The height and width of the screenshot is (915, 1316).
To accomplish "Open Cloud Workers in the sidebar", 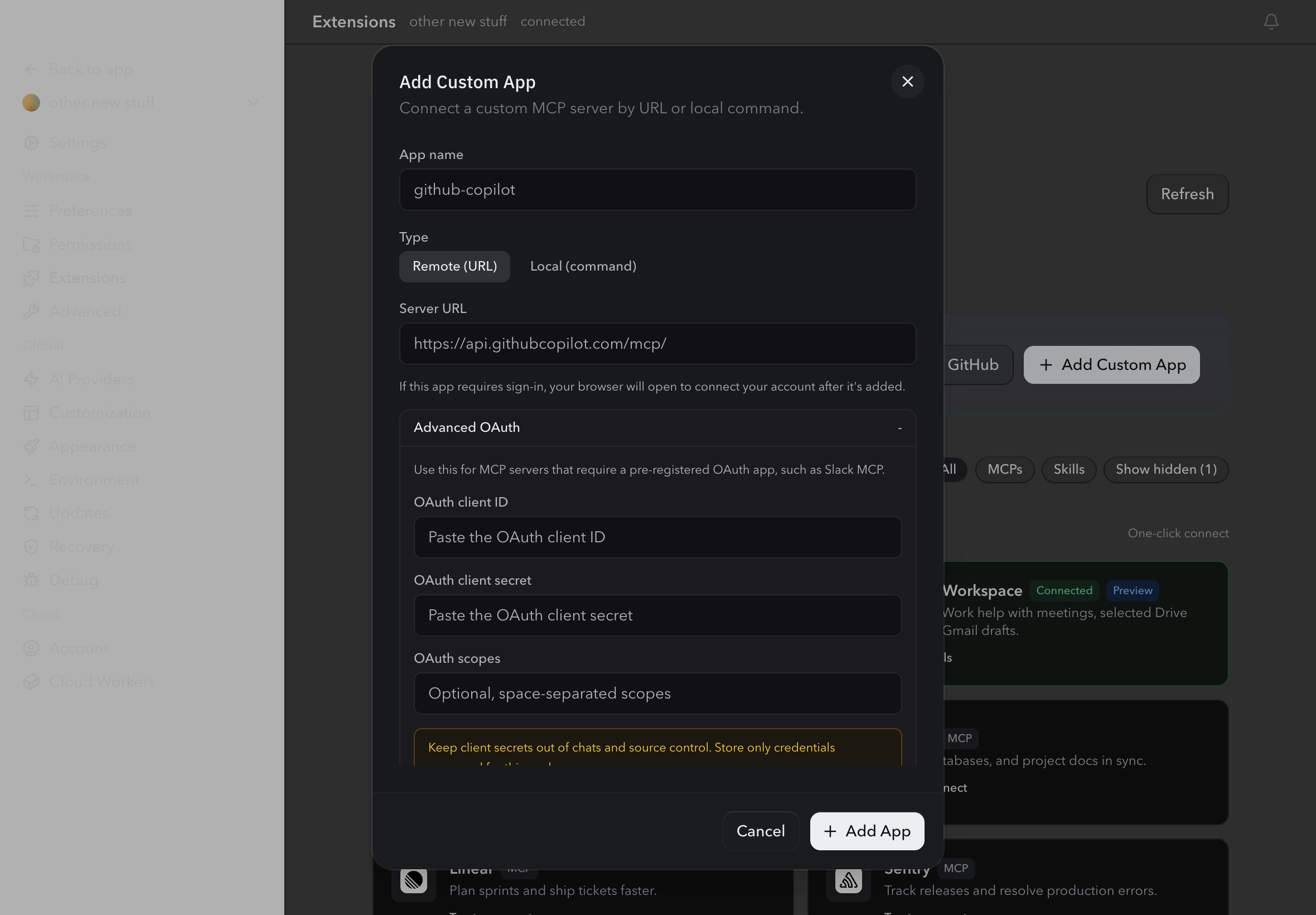I will 102,682.
